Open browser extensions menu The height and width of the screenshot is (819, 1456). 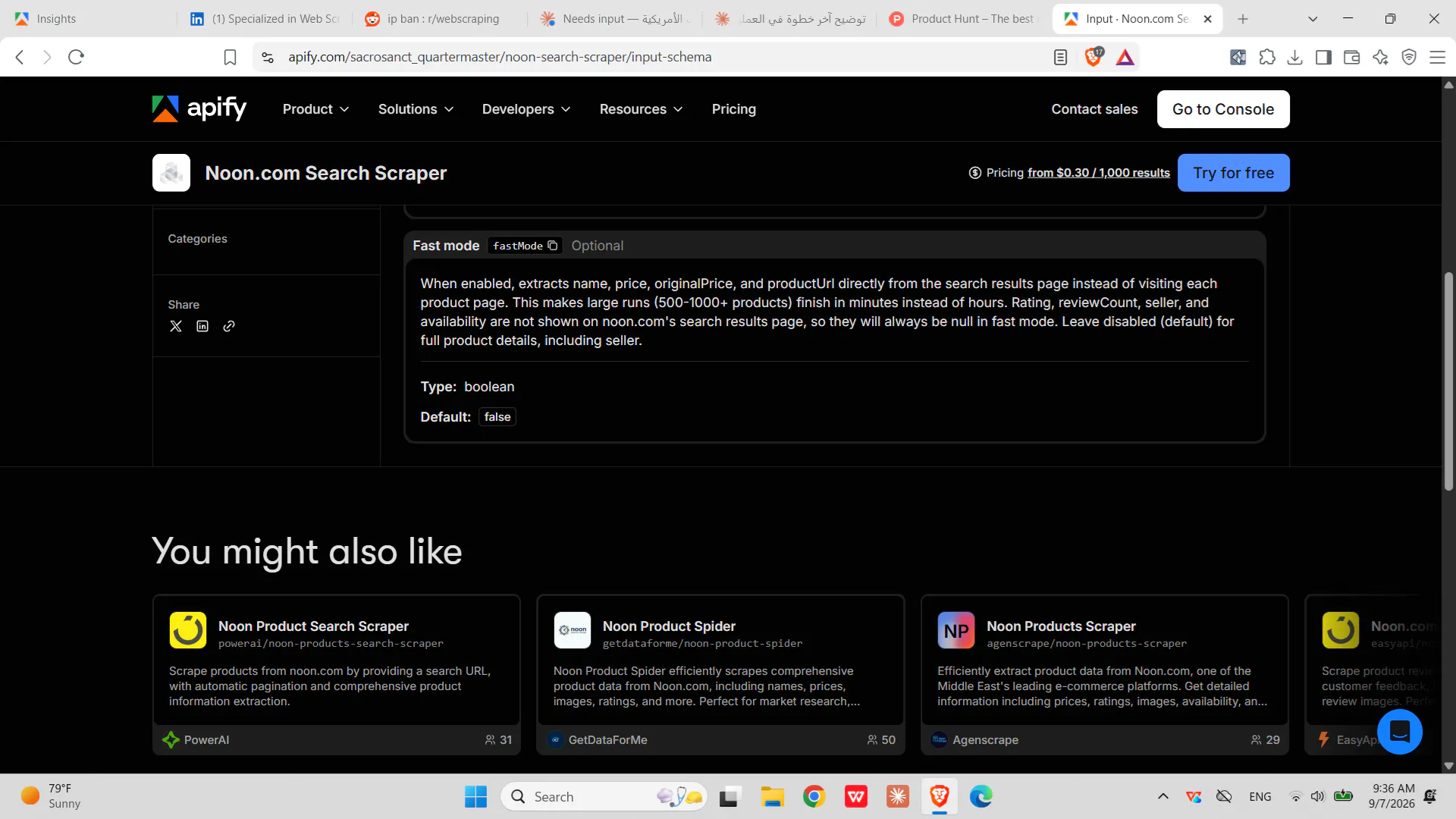pos(1267,57)
